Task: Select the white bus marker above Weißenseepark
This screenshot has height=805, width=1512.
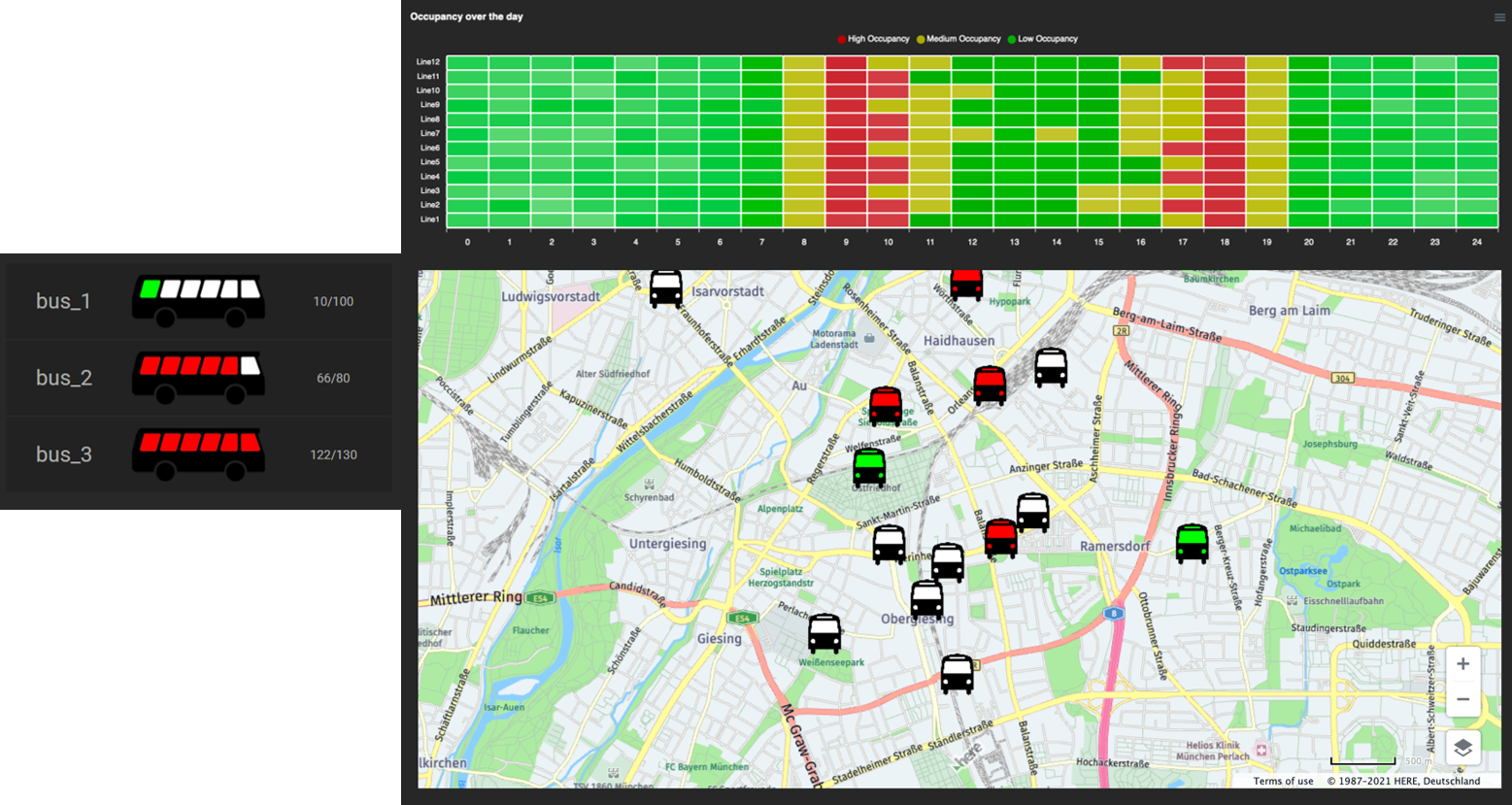Action: click(824, 633)
